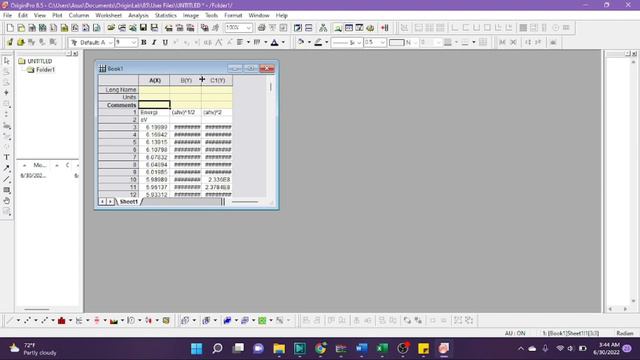Open the zoom percentage dropdown
Image resolution: width=640 pixels, height=360 pixels.
point(249,28)
